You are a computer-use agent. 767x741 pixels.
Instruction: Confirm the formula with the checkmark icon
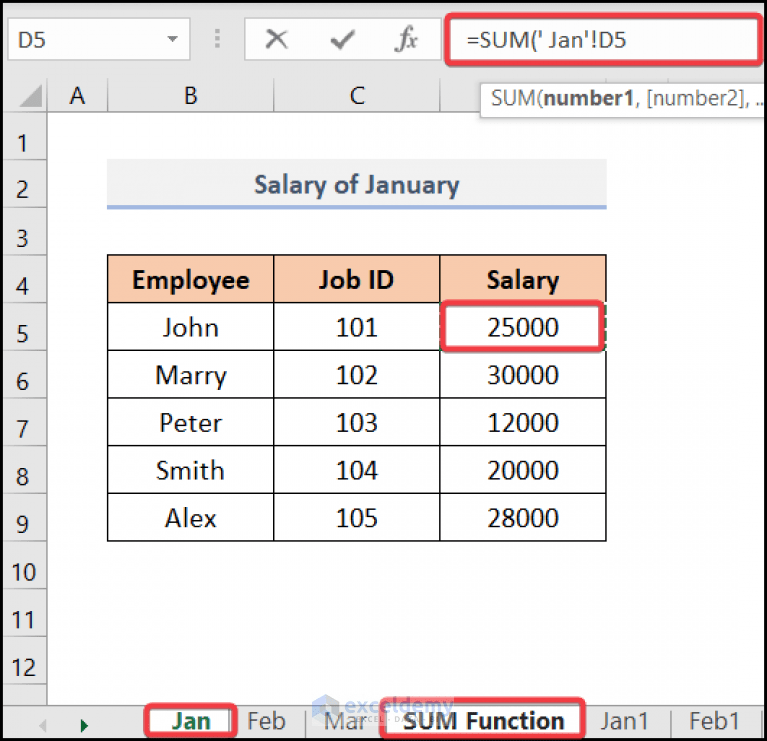pyautogui.click(x=342, y=40)
